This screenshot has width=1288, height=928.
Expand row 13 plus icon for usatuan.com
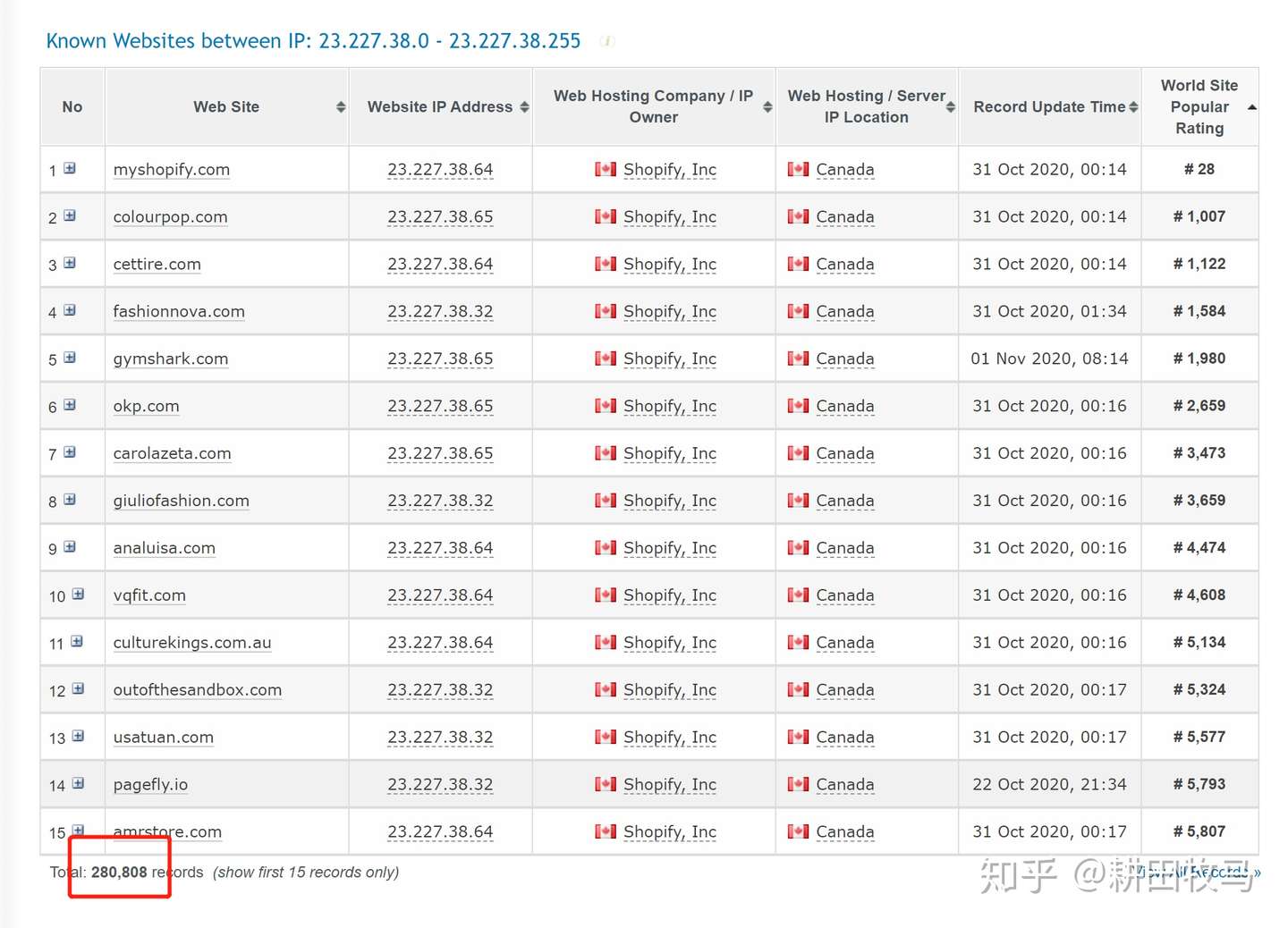click(78, 737)
